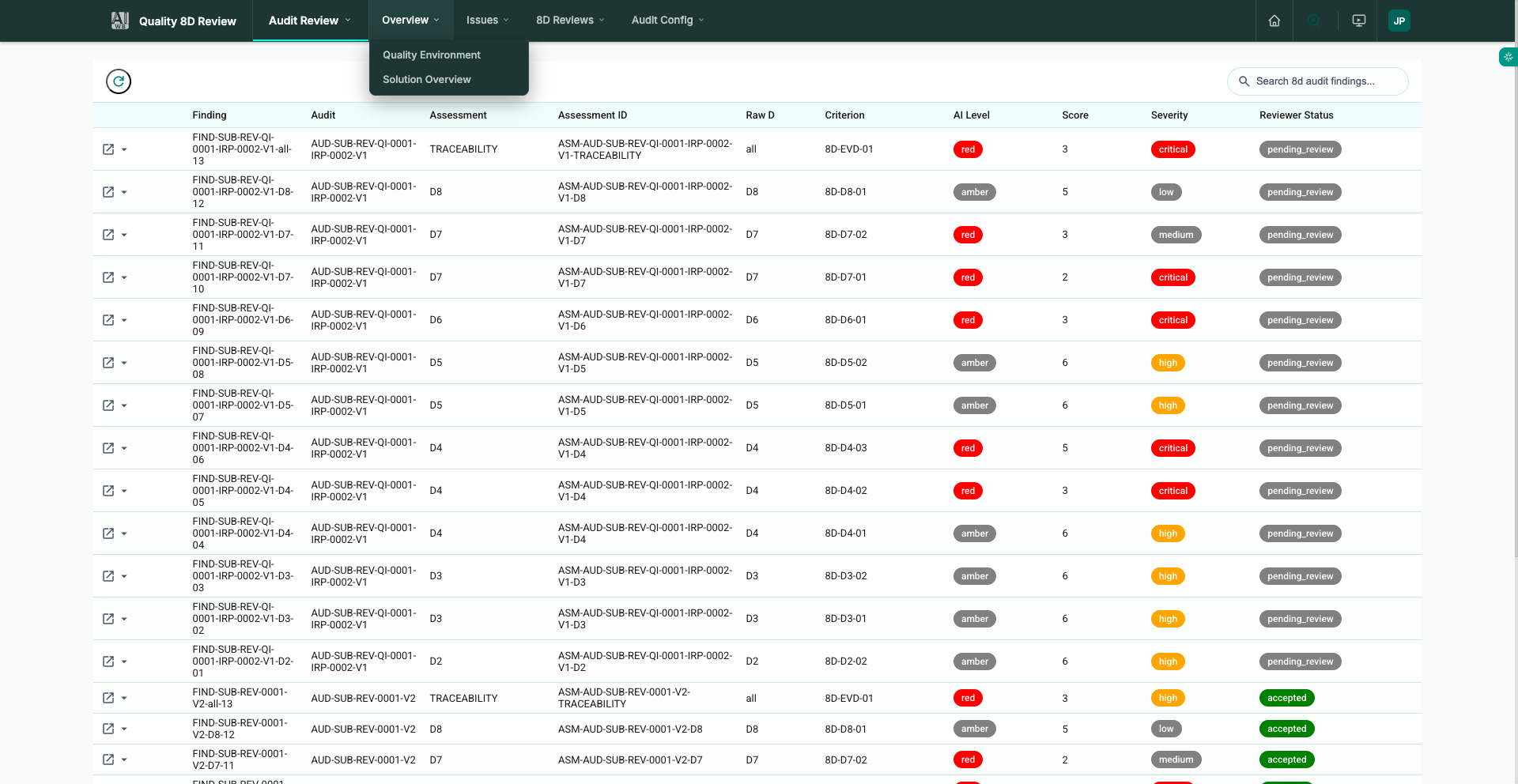Click the TRACEABILITY assessment cell in first row

pos(464,149)
